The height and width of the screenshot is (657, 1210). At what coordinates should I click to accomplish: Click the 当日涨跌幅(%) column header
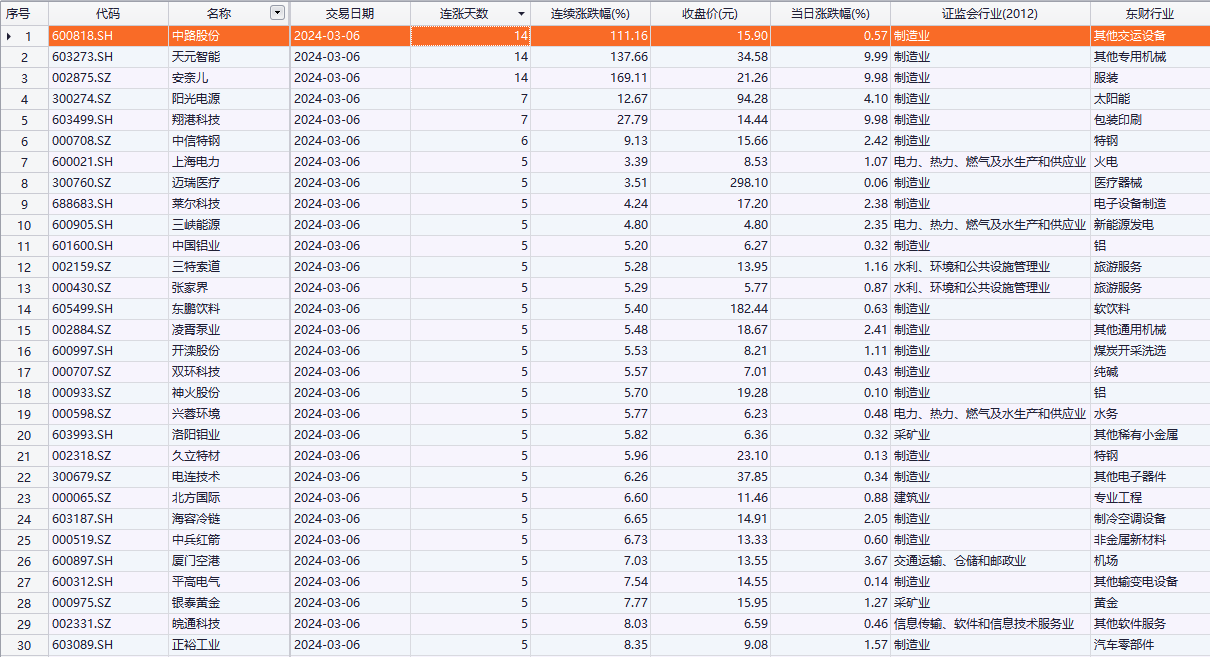coord(829,14)
